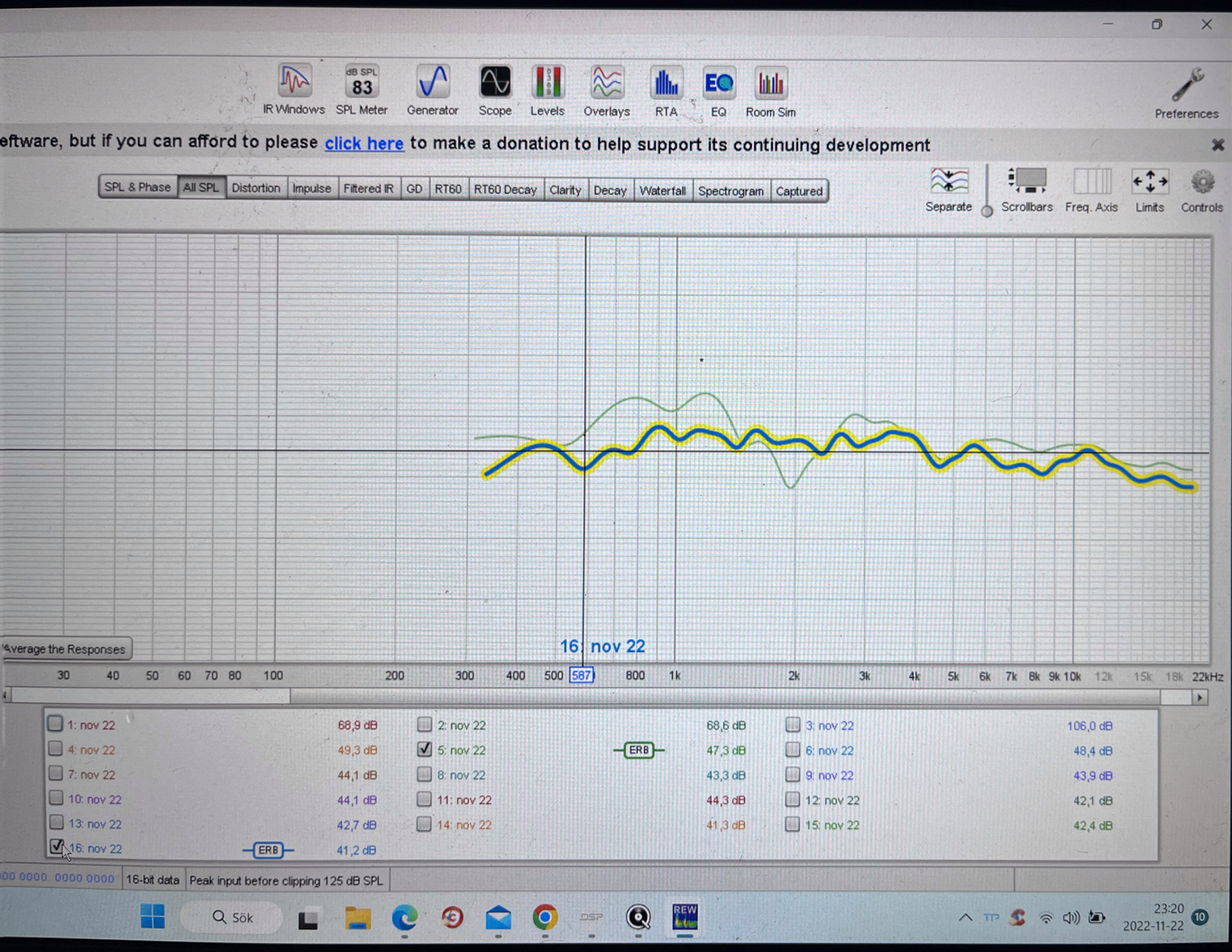
Task: Open the EQ window
Action: tap(719, 91)
